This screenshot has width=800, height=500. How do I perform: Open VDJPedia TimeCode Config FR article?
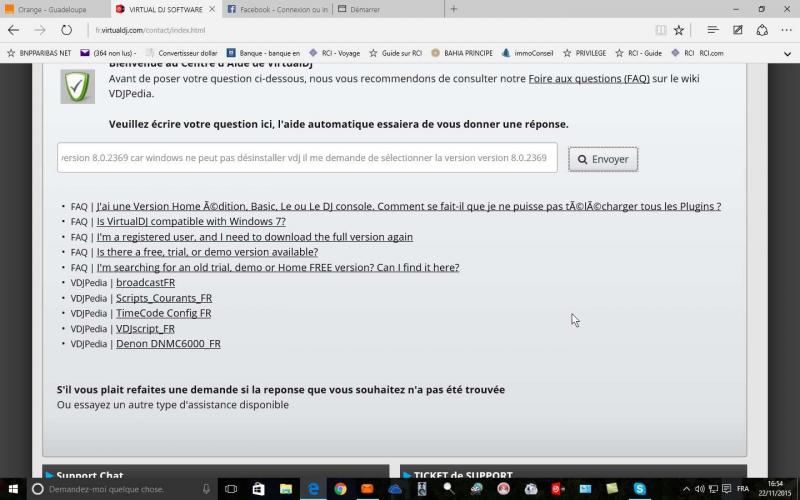click(x=163, y=313)
